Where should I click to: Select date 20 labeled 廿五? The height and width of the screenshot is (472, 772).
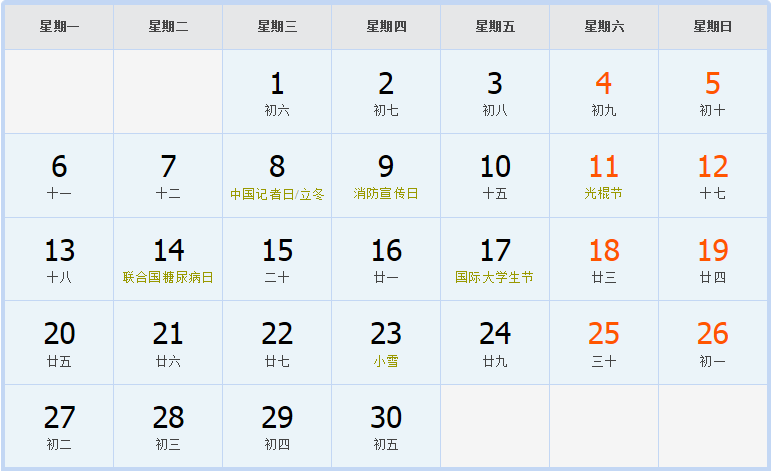point(59,343)
